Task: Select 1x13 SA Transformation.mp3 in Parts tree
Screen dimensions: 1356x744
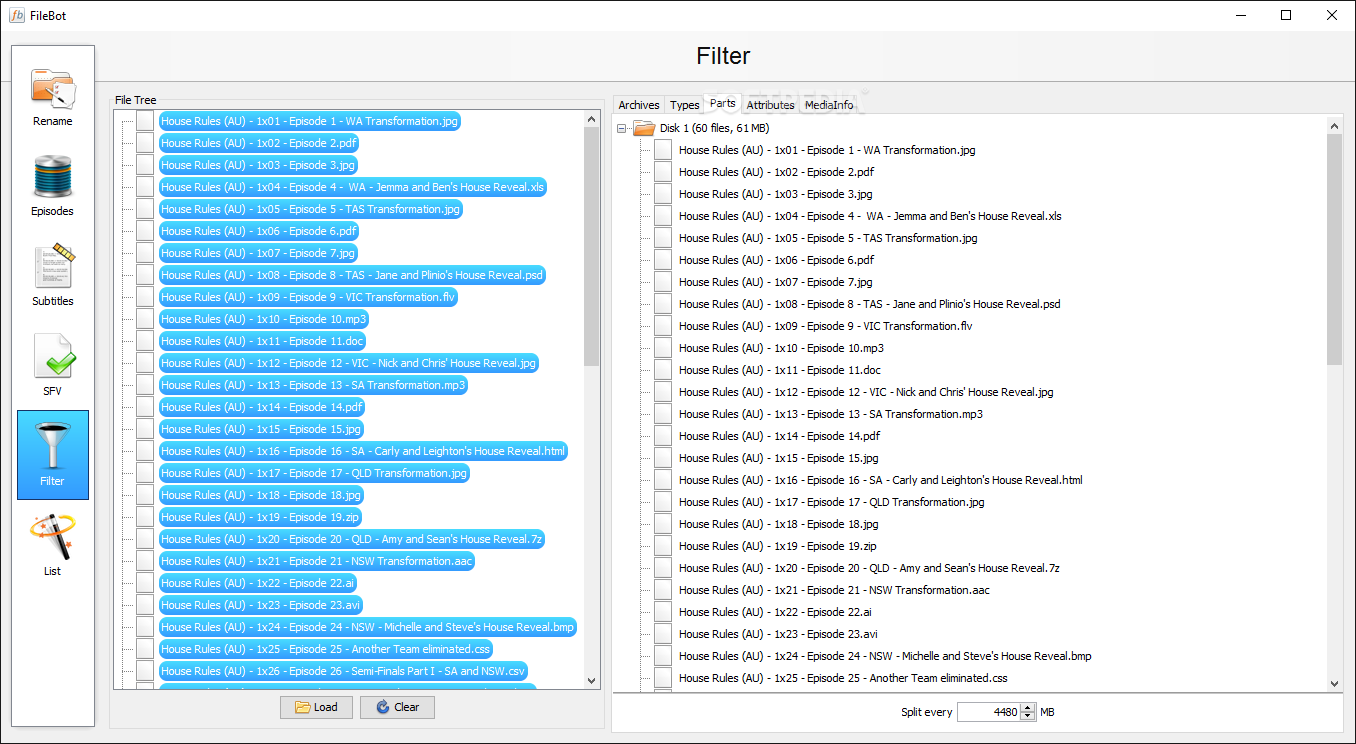Action: click(830, 414)
